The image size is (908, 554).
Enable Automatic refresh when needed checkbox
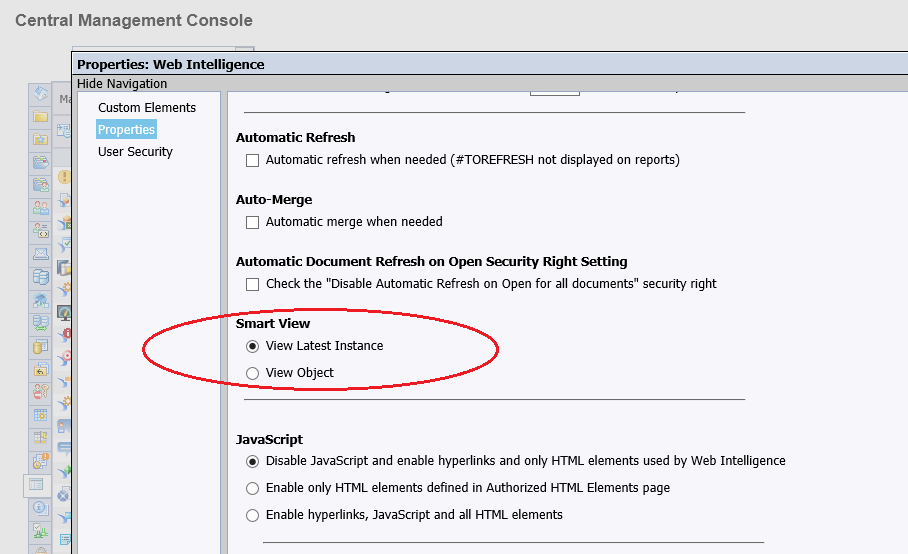point(252,160)
